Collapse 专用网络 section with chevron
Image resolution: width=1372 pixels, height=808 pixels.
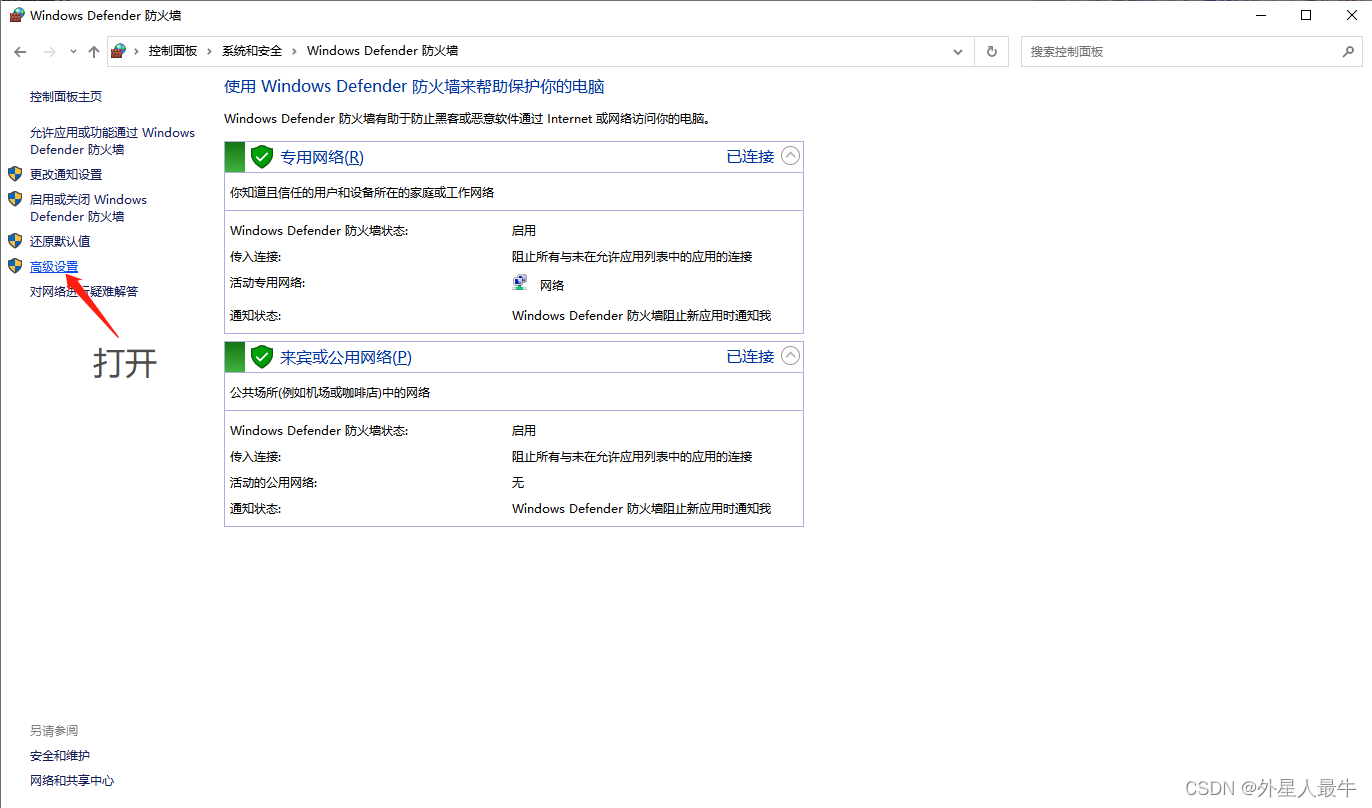point(791,156)
